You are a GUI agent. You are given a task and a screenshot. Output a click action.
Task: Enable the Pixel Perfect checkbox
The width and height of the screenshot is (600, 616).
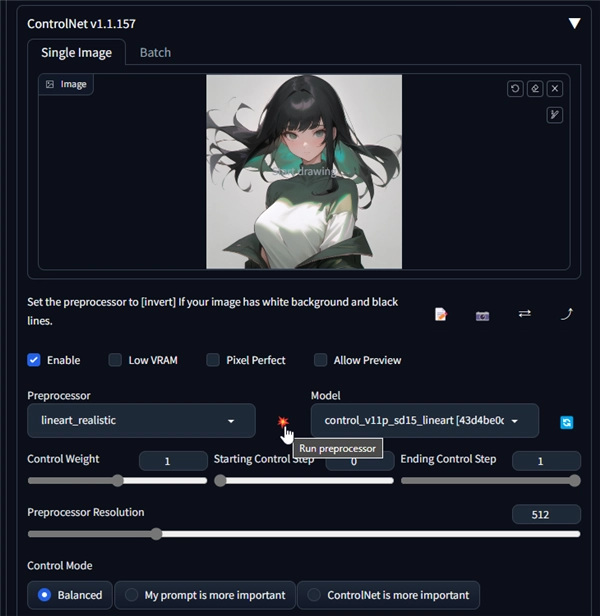(x=213, y=360)
